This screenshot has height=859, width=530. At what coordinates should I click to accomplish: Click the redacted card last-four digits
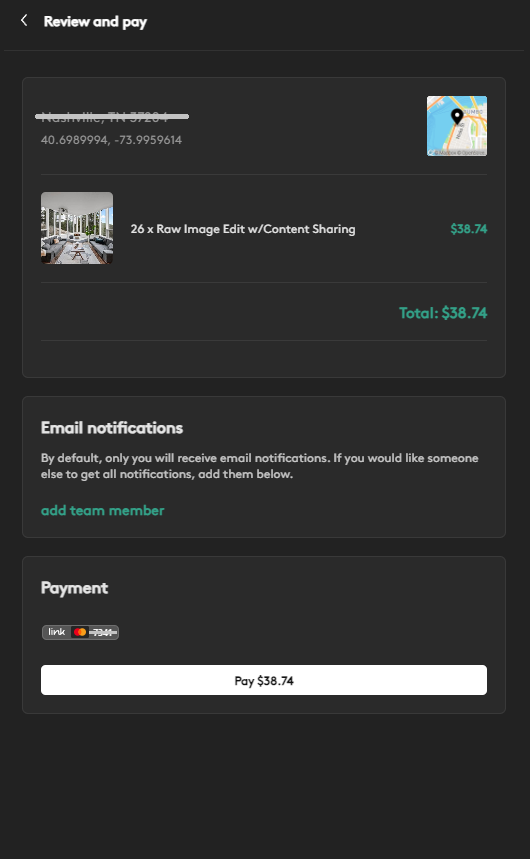pos(103,632)
